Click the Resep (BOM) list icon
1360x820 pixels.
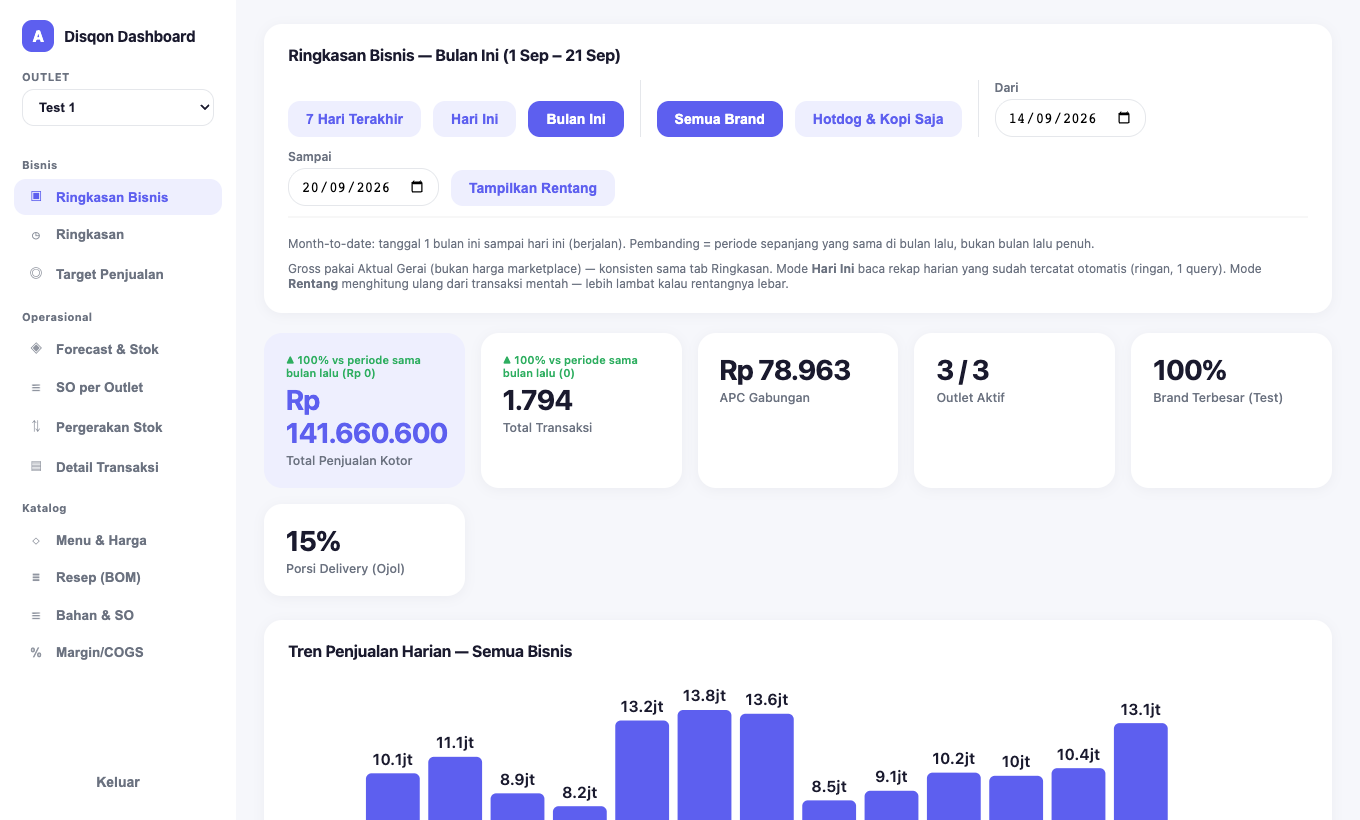36,577
